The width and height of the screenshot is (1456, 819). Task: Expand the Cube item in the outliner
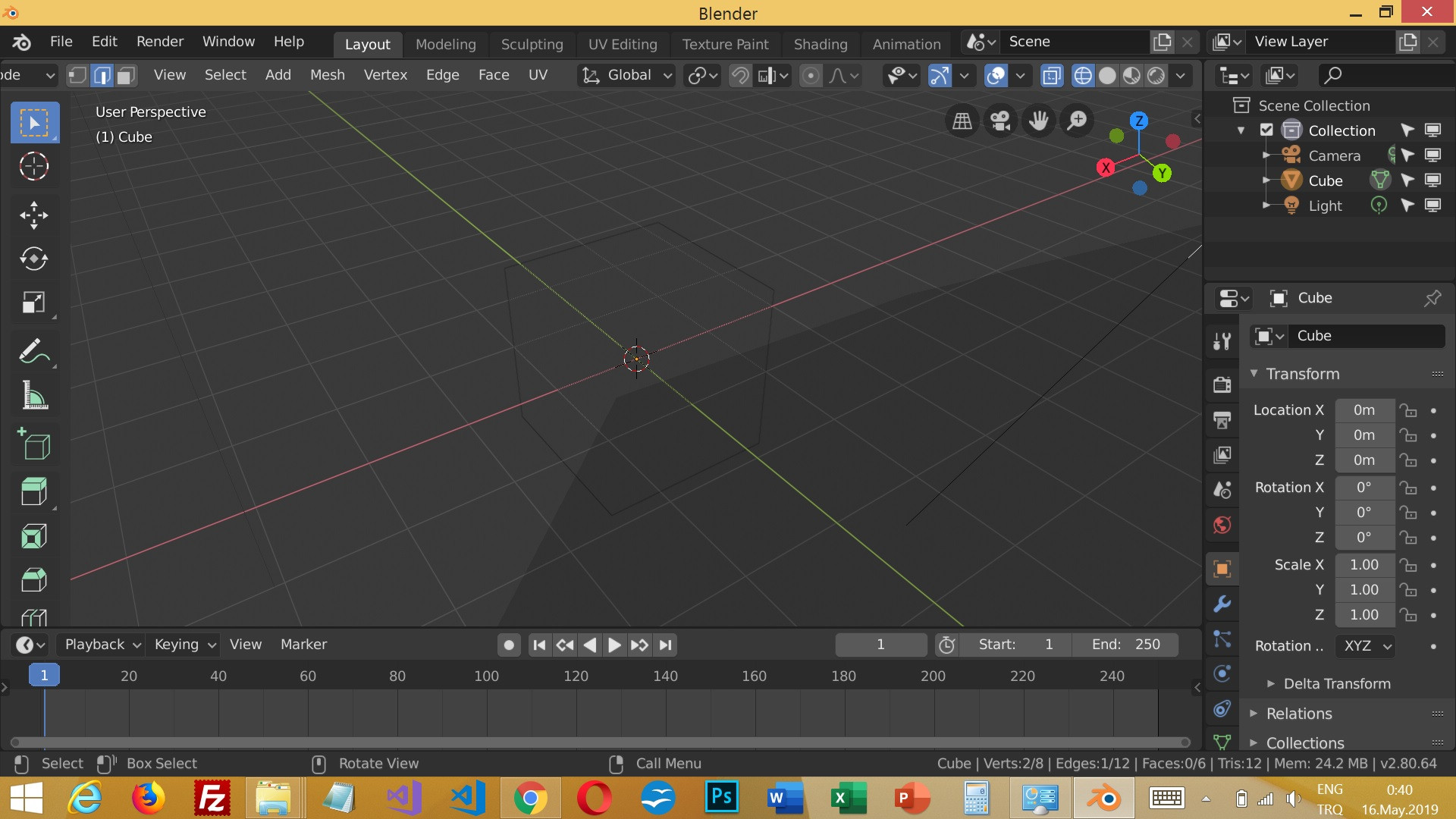pyautogui.click(x=1265, y=180)
